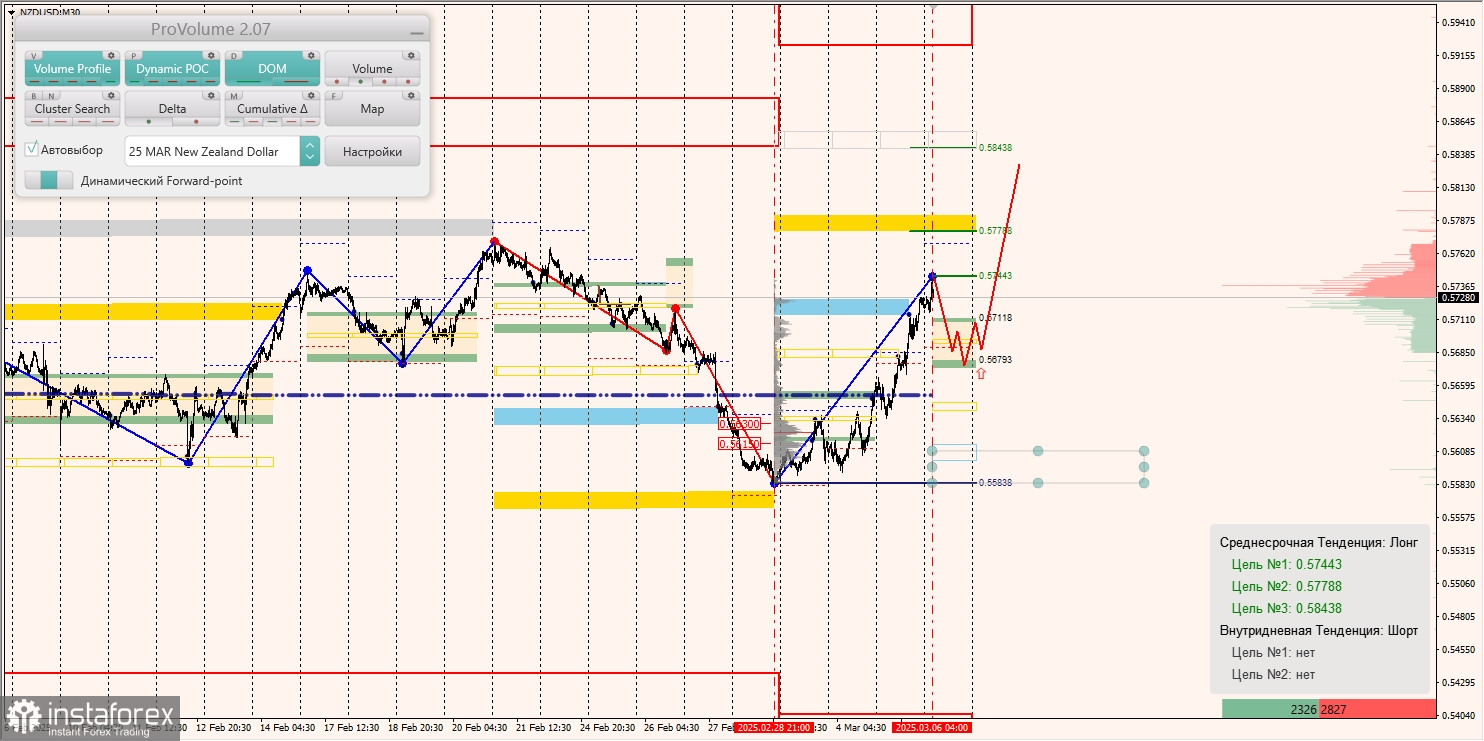Click the Среднесрочная Тенденция: Лонг line
1484x741 pixels.
point(1319,542)
